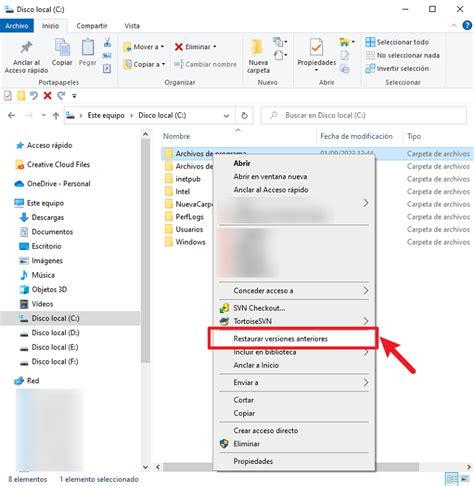Viewport: 474px width, 486px height.
Task: Expand the address bar history dropdown
Action: coord(226,116)
